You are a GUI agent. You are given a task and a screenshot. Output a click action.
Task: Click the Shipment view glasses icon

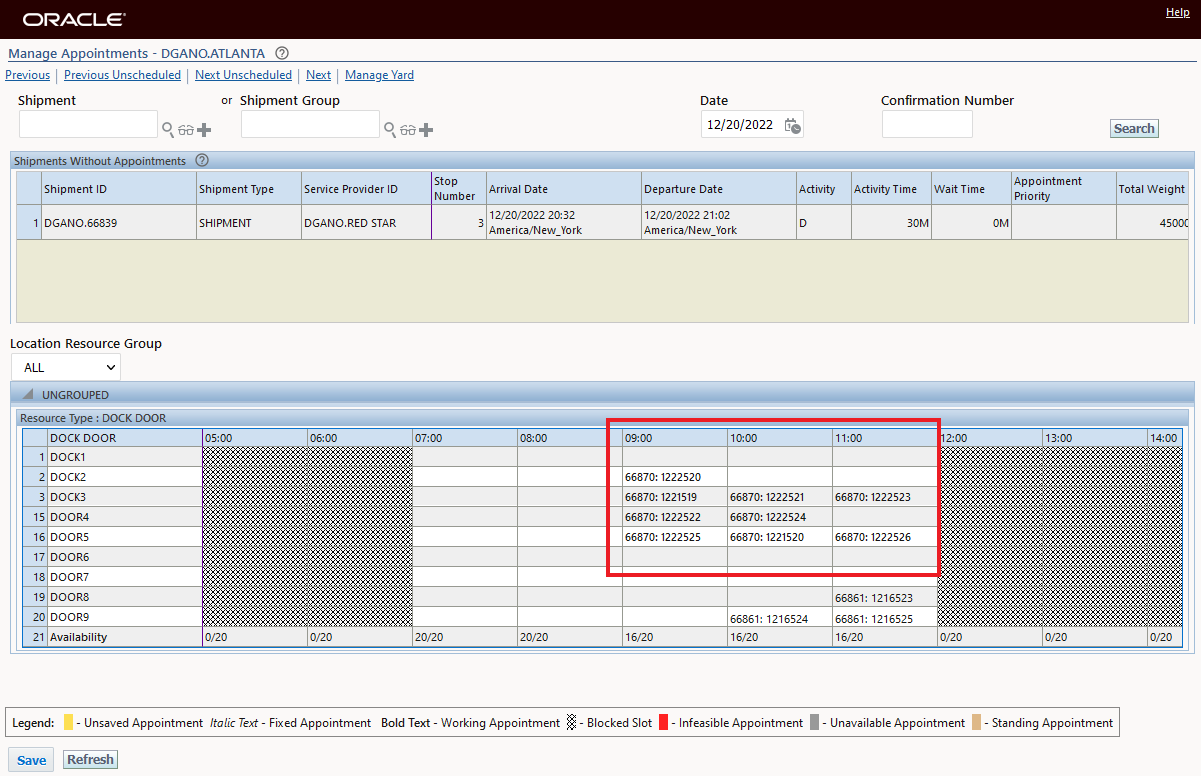tap(185, 130)
